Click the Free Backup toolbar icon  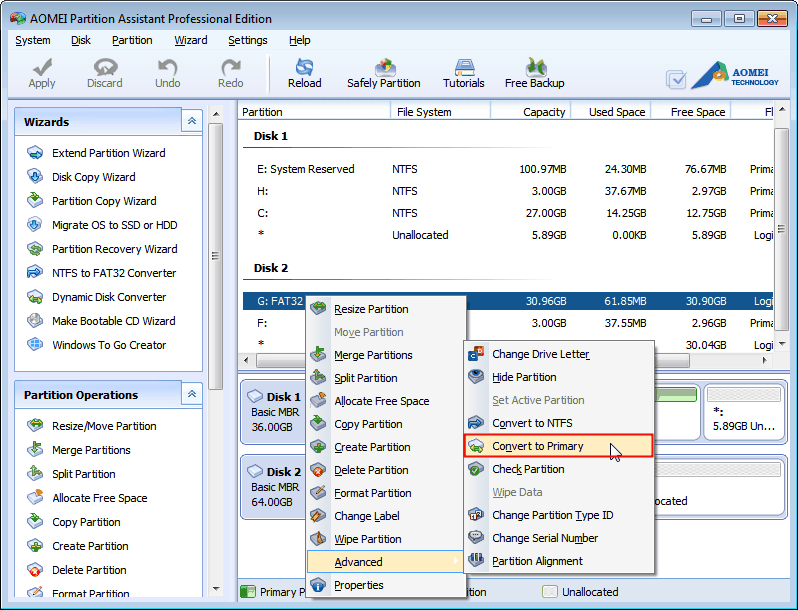tap(534, 74)
